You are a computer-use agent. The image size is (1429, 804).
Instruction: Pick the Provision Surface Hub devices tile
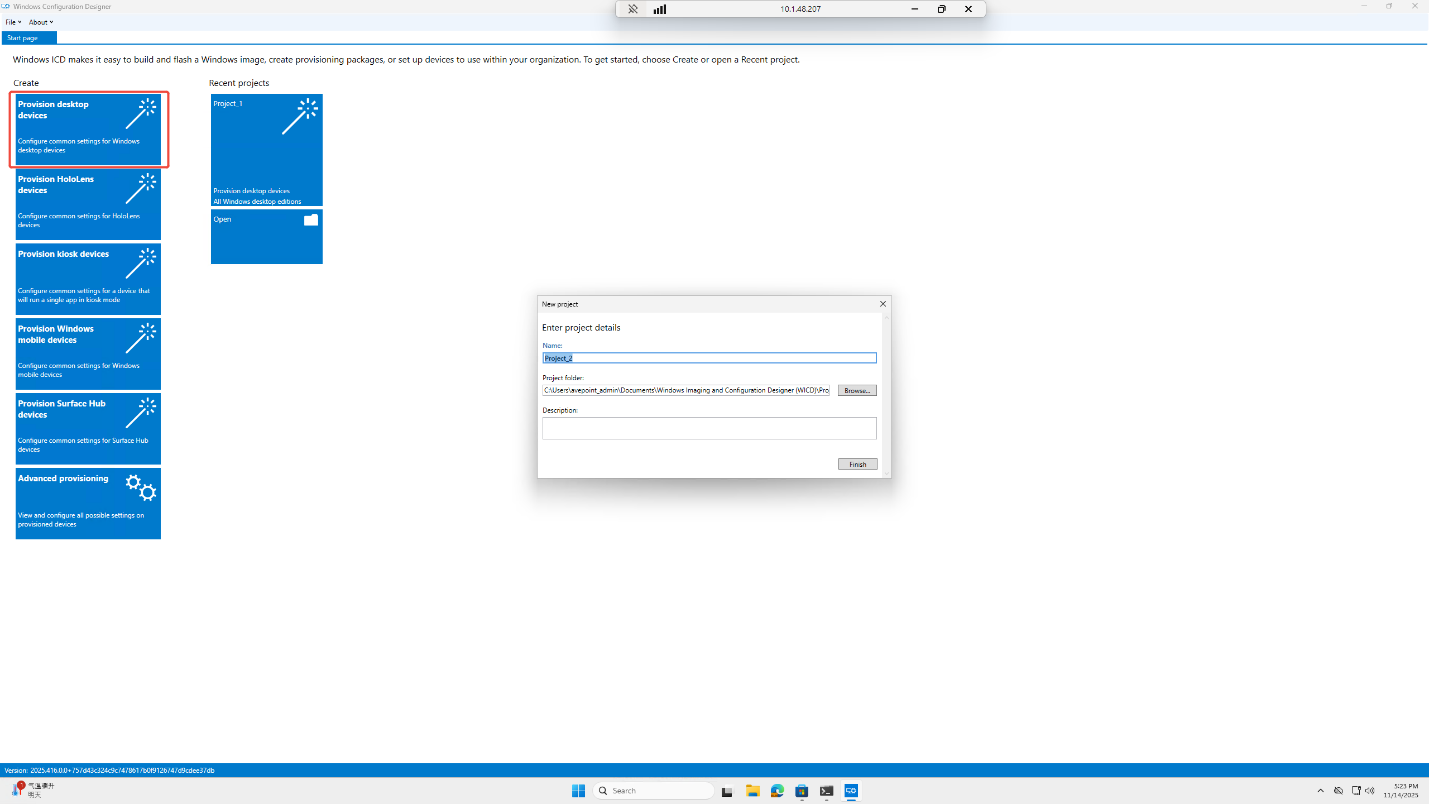89,429
